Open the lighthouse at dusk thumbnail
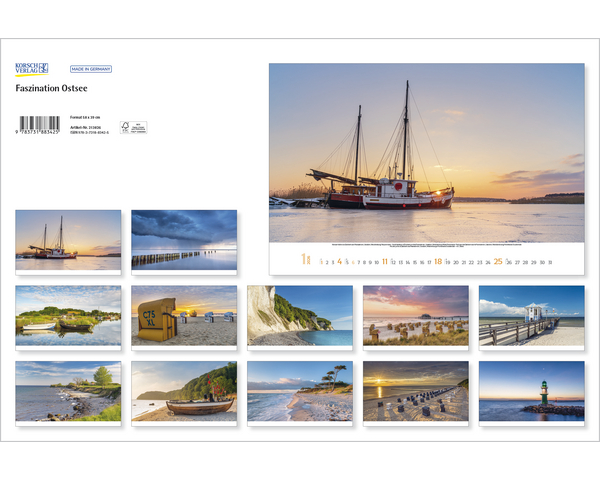 (531, 392)
